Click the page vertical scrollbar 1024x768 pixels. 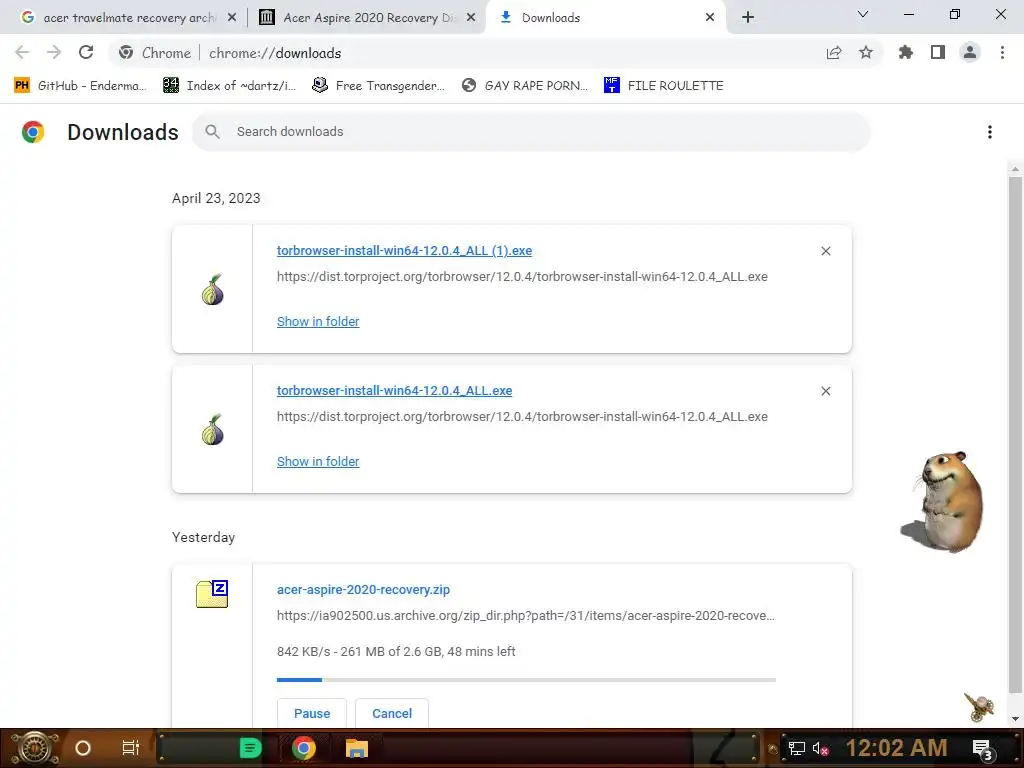1015,434
